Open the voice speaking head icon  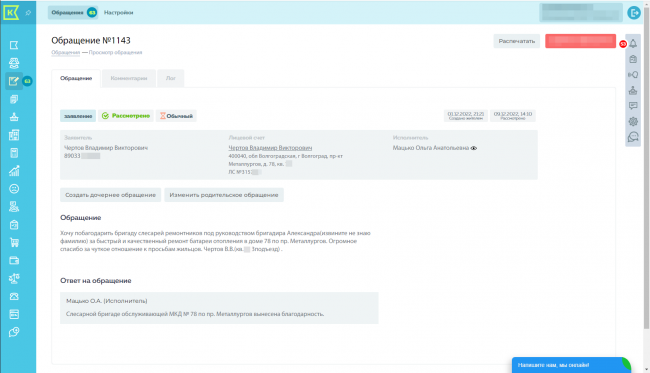click(x=633, y=75)
